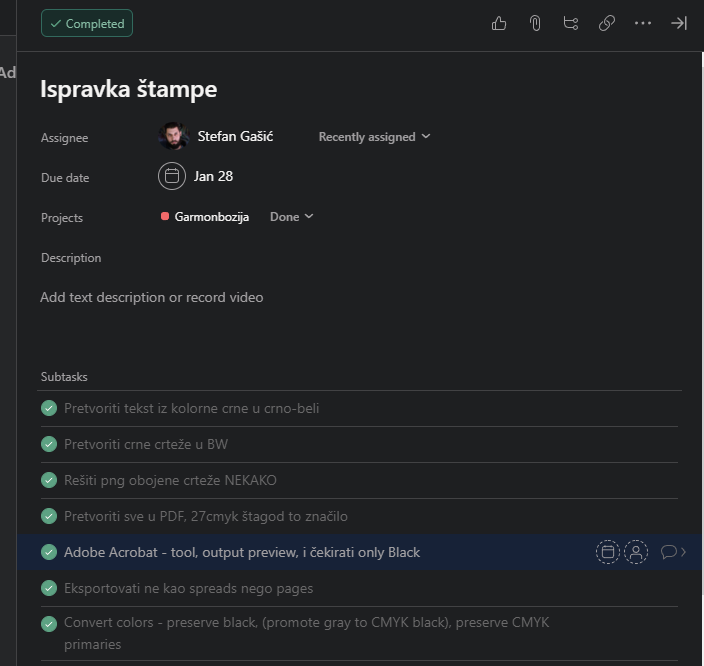The width and height of the screenshot is (704, 666).
Task: Copy task link via the chain icon
Action: coord(607,23)
